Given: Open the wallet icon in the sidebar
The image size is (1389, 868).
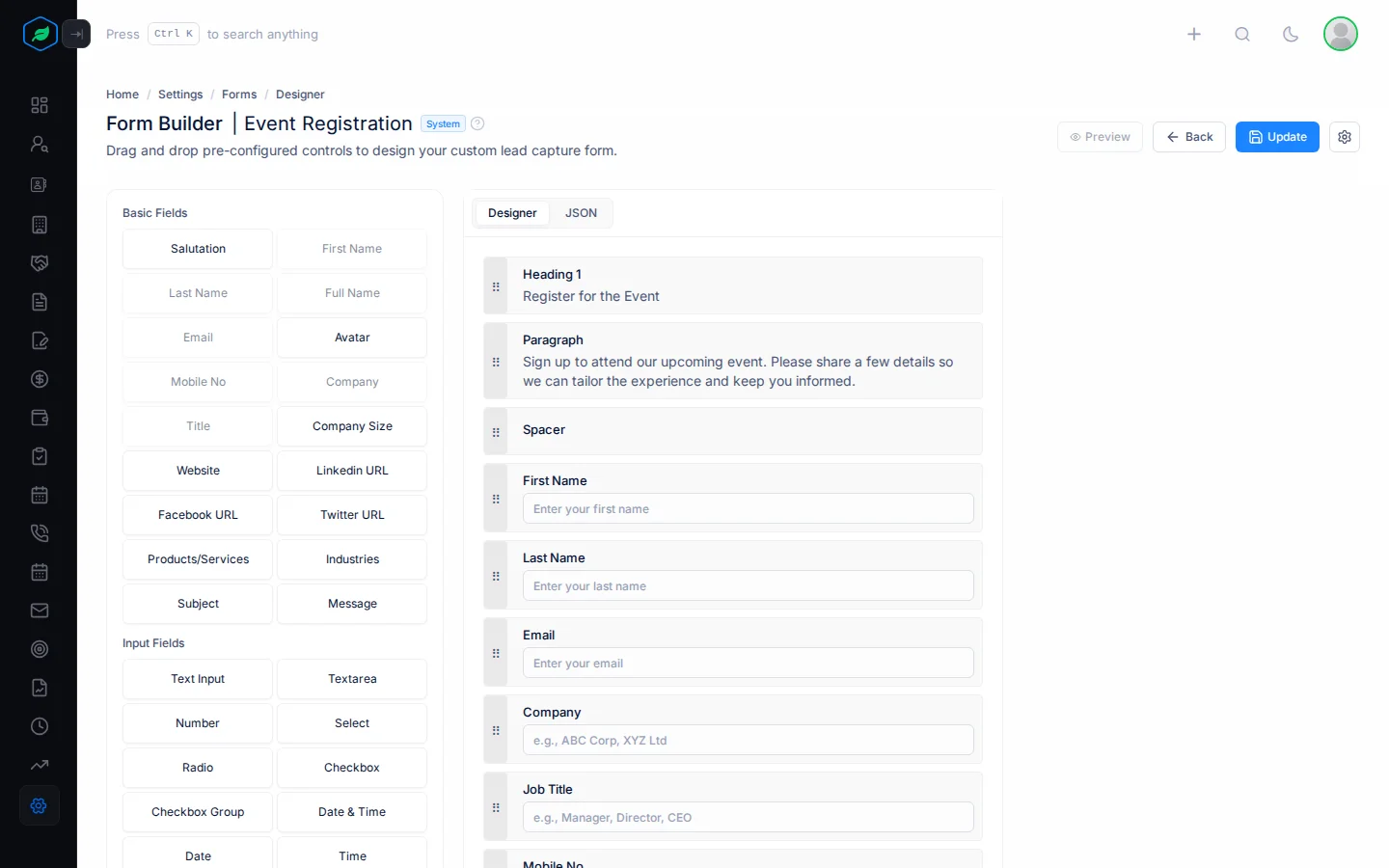Looking at the screenshot, I should pos(40,418).
